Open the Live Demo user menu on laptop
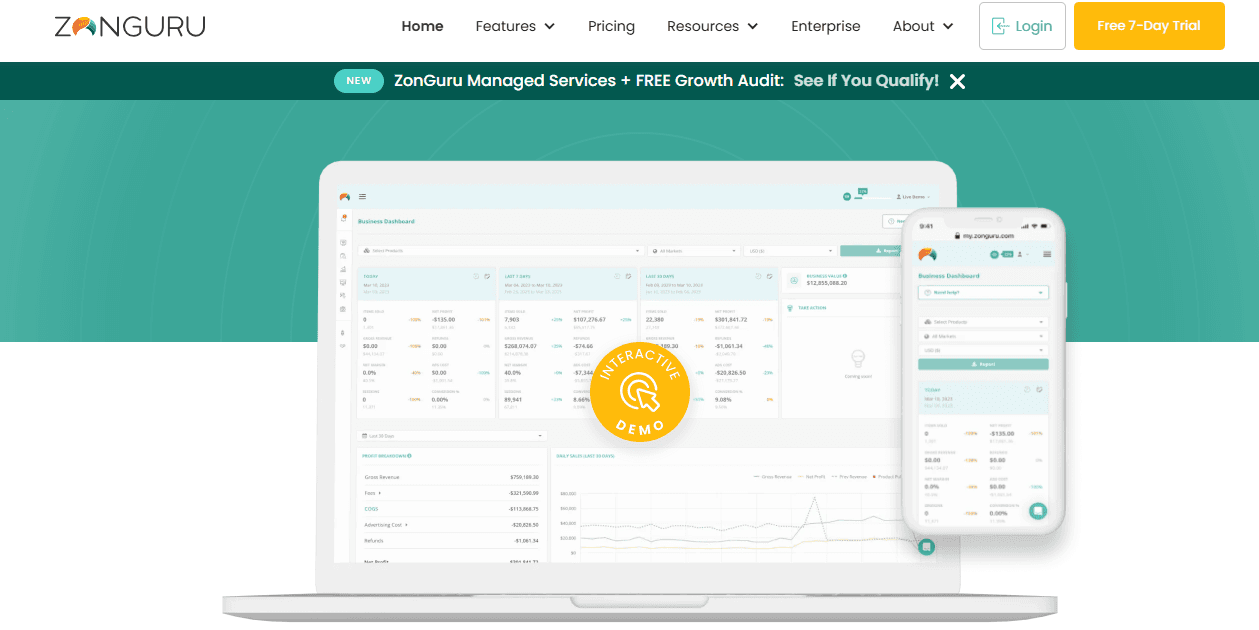The height and width of the screenshot is (630, 1259). pyautogui.click(x=913, y=197)
